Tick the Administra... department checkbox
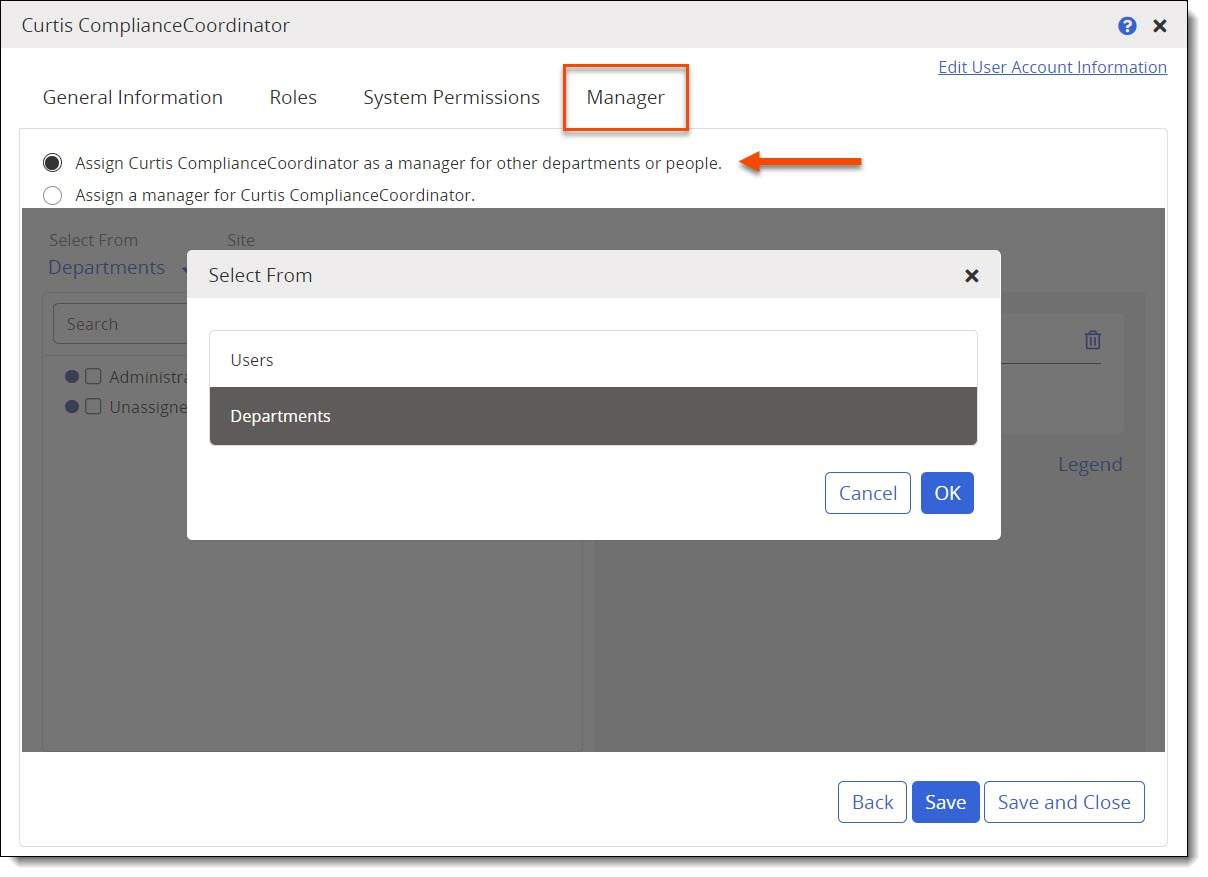This screenshot has height=877, width=1208. [x=93, y=377]
